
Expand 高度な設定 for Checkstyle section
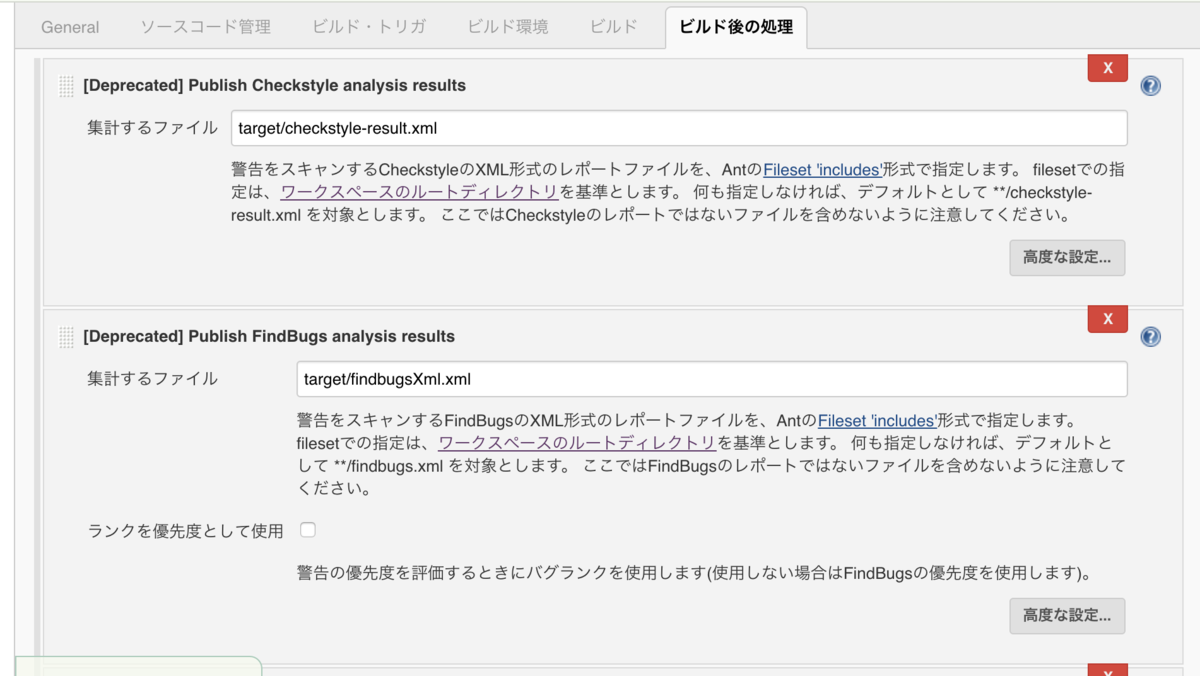(x=1067, y=258)
